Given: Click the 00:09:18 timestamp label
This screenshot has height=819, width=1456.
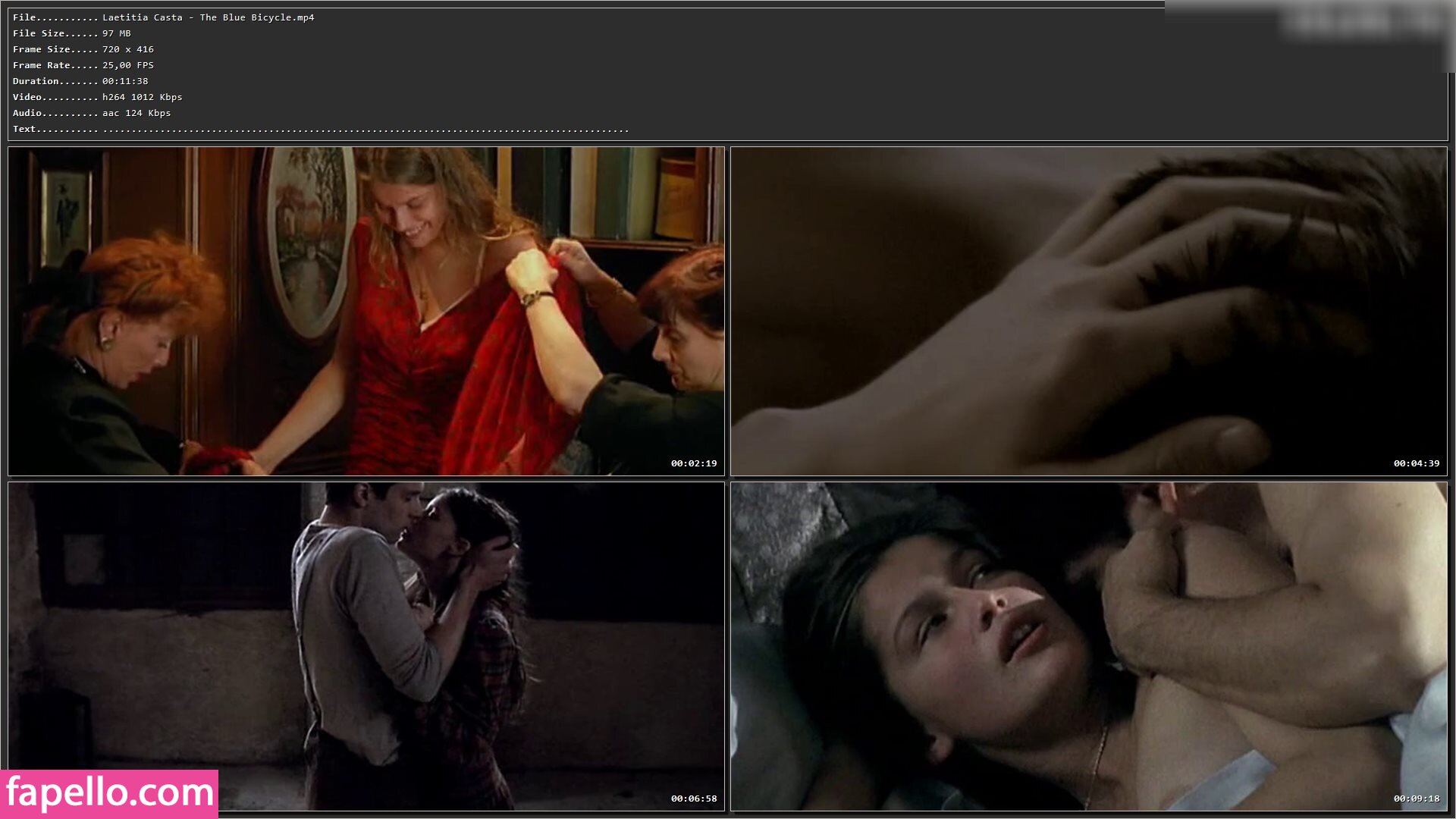Looking at the screenshot, I should pos(1416,799).
